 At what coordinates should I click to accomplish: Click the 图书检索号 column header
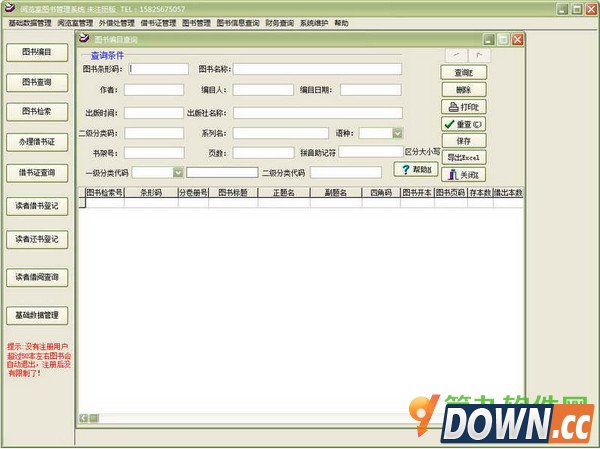point(104,193)
